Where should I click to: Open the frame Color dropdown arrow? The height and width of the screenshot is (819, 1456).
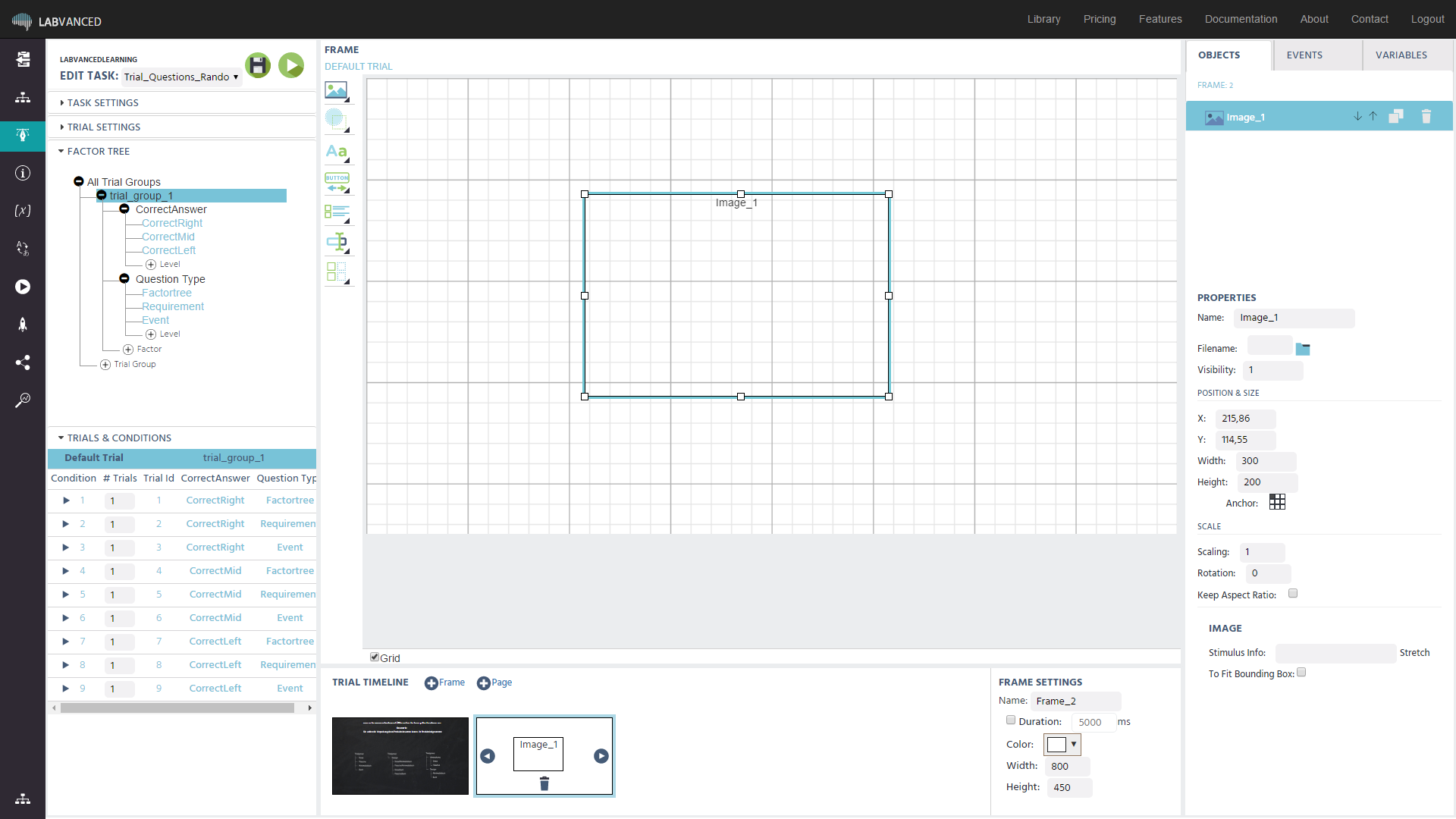(1074, 745)
